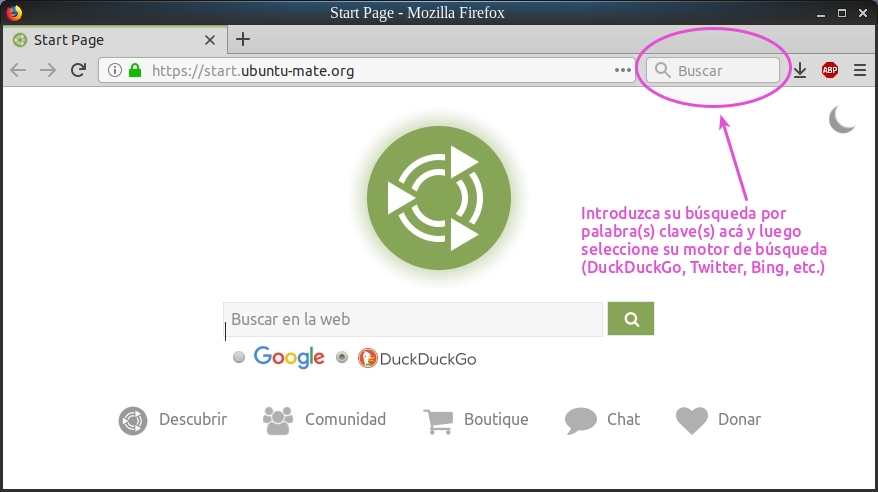Close the Start Page tab

[210, 40]
